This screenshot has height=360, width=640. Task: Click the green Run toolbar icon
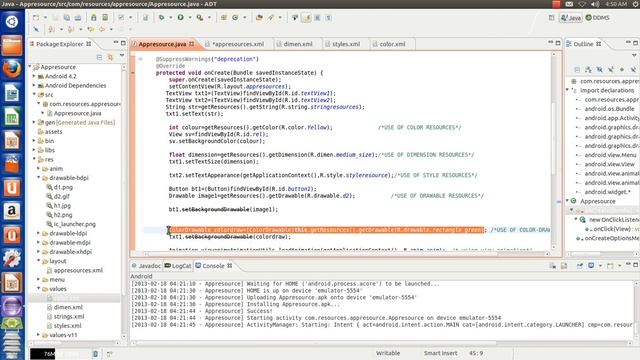180,18
